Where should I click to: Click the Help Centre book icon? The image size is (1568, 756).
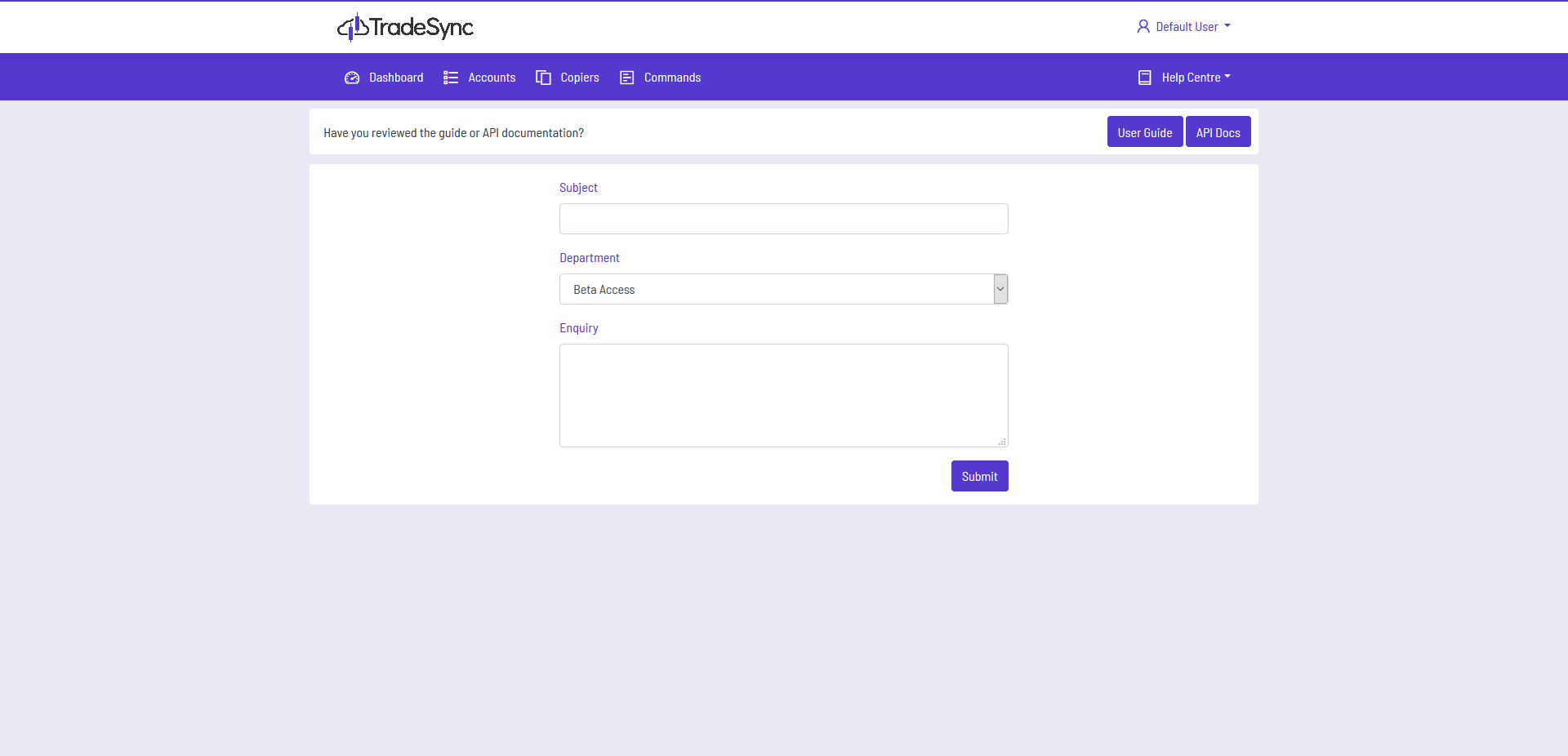pyautogui.click(x=1145, y=78)
